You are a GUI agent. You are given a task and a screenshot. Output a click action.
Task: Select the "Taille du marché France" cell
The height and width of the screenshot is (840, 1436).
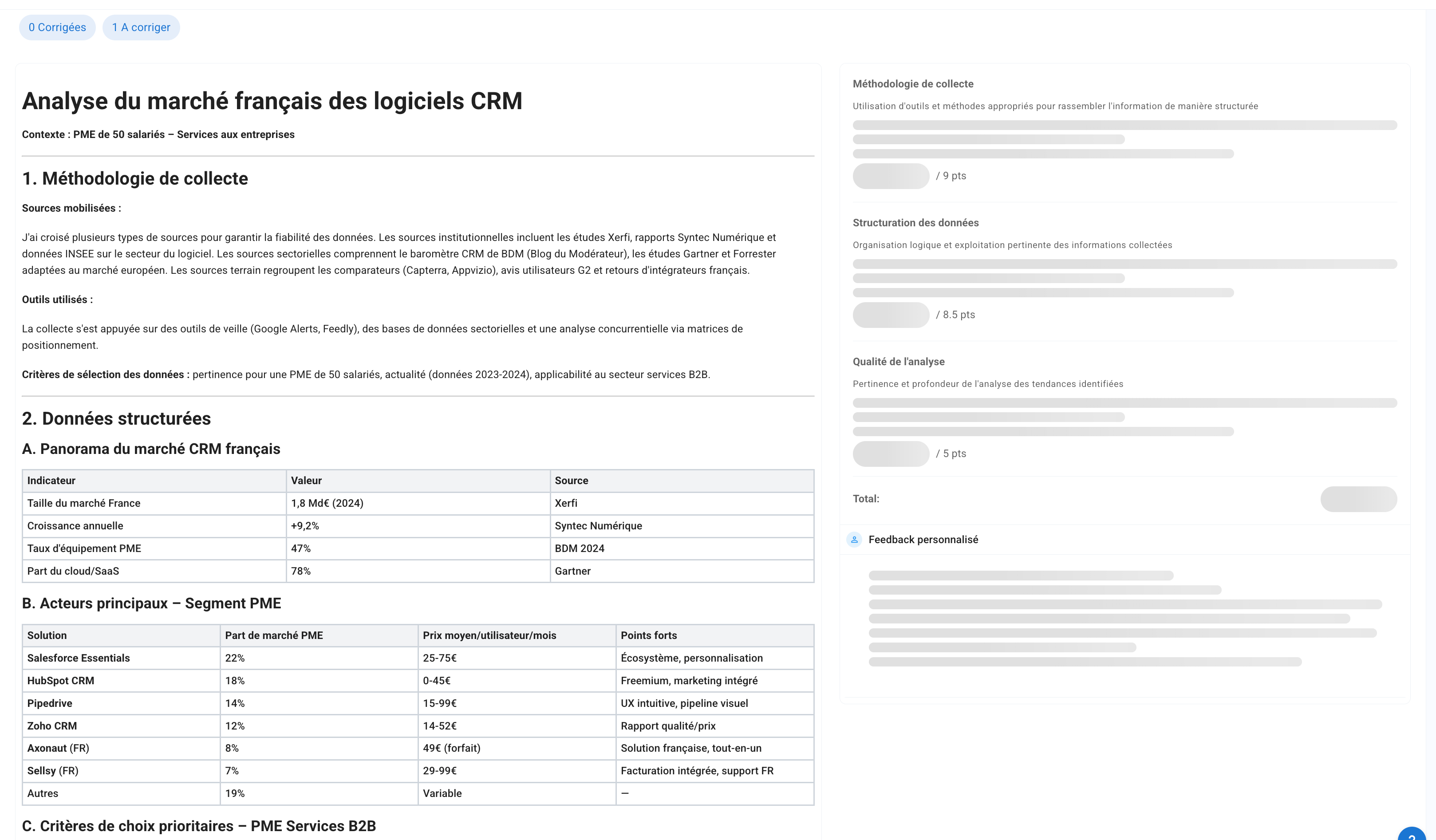pos(154,503)
